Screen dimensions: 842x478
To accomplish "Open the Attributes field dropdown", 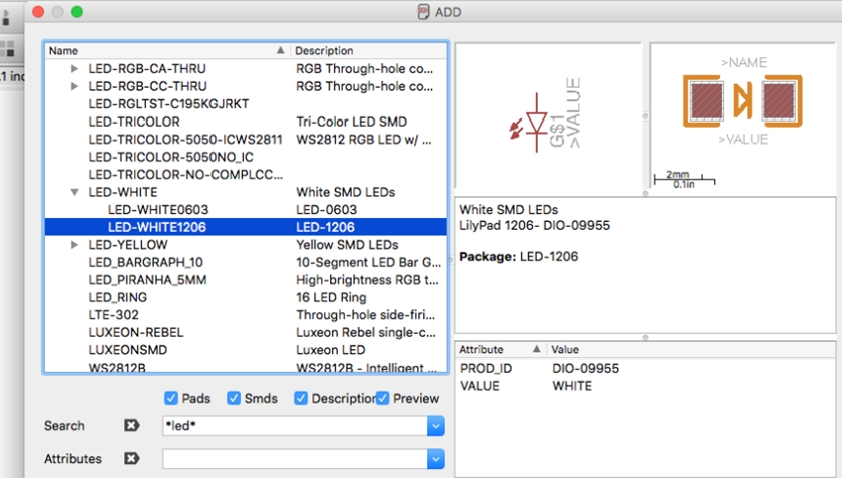I will [x=435, y=459].
